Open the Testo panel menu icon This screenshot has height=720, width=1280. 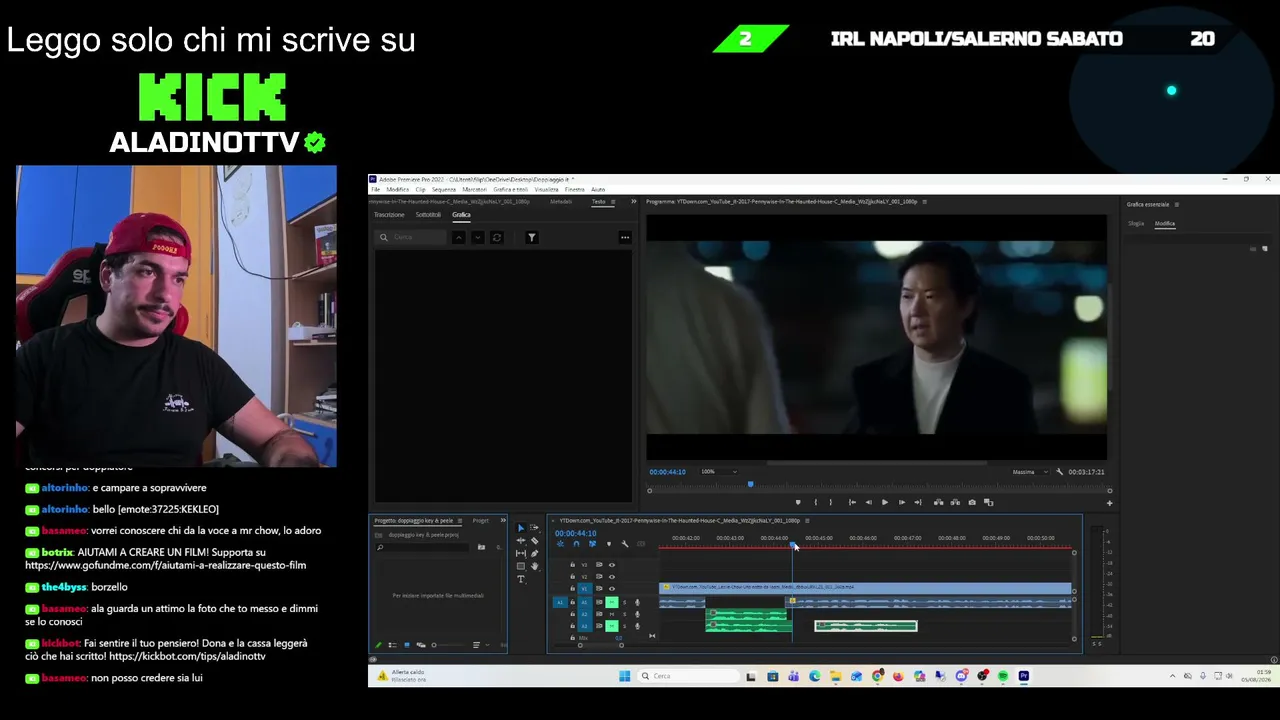tap(613, 202)
